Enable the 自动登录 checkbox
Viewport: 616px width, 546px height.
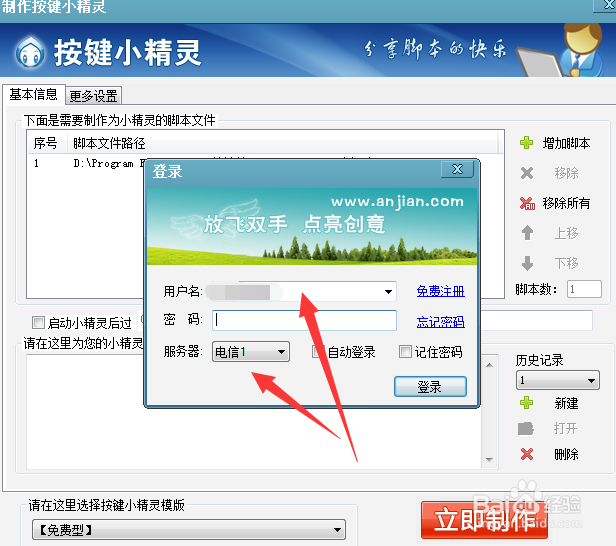(317, 352)
